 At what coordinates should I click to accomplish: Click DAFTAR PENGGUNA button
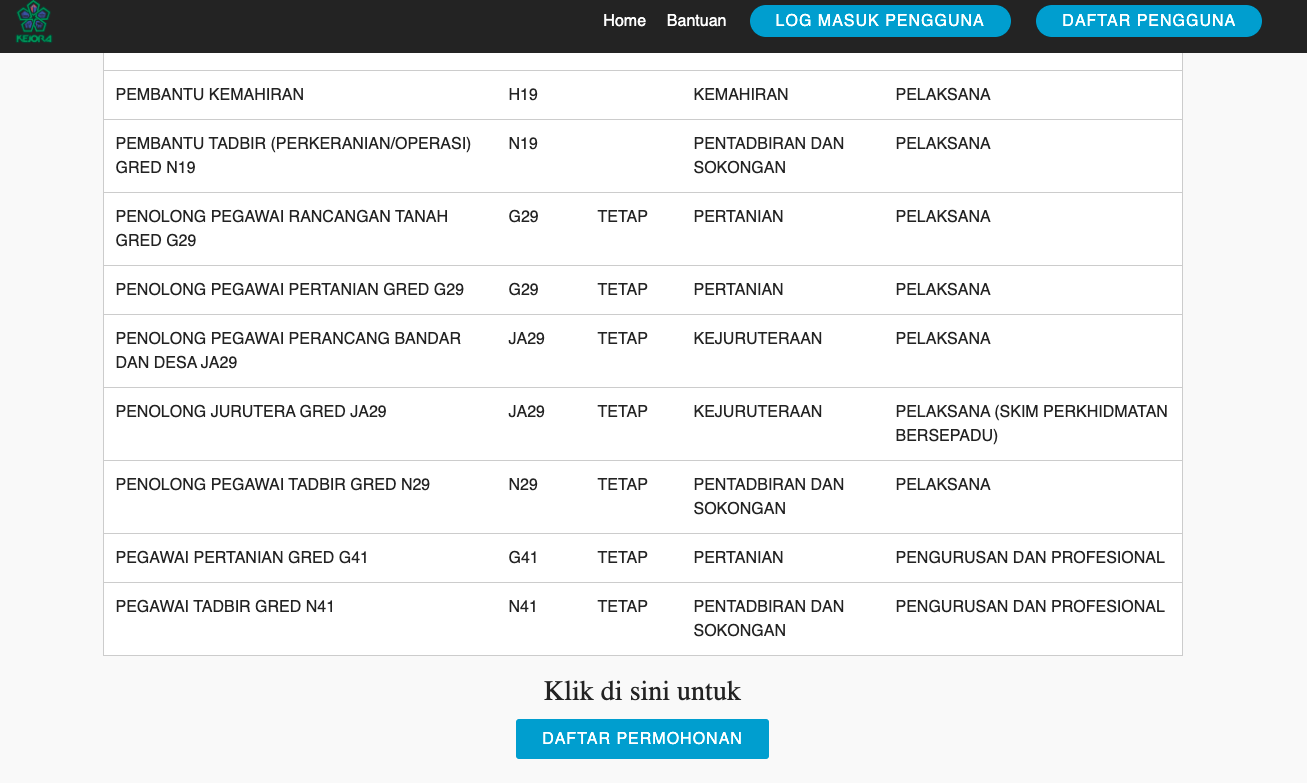pyautogui.click(x=1148, y=20)
